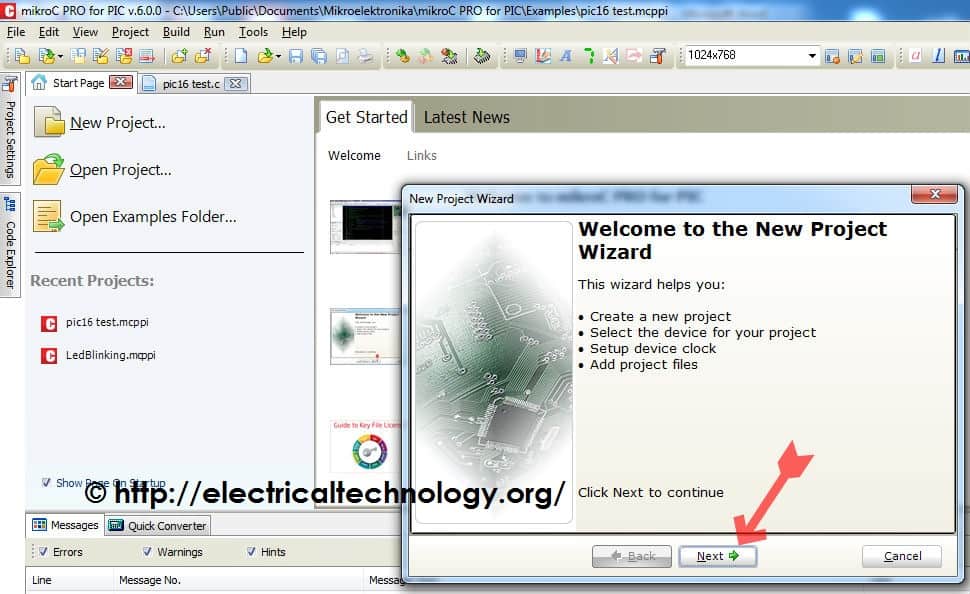Open the Code Explorer side panel
The width and height of the screenshot is (970, 594).
[10, 244]
